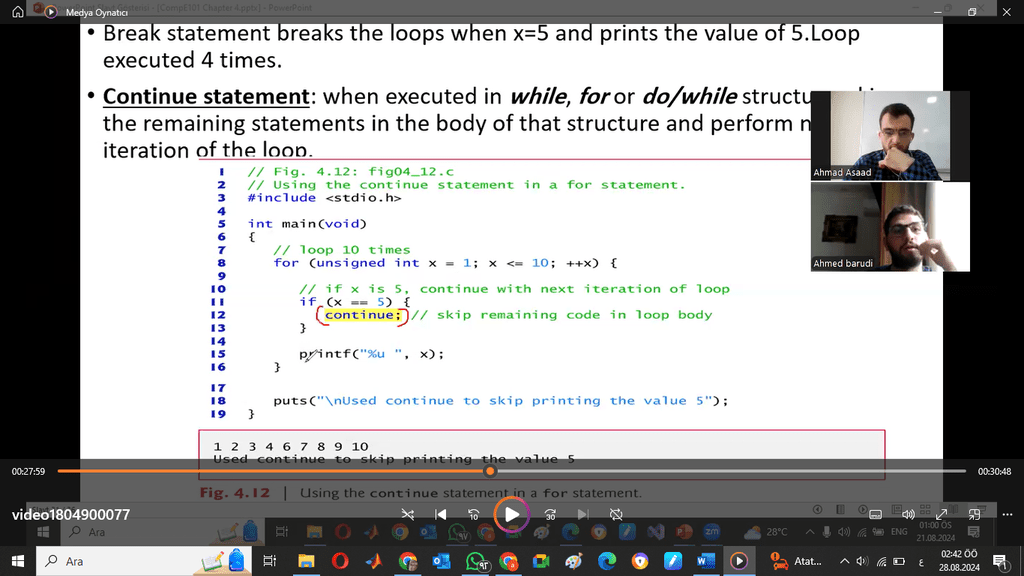Screen dimensions: 1024x576
Task: Select Media Player taskbar icon
Action: click(x=739, y=561)
